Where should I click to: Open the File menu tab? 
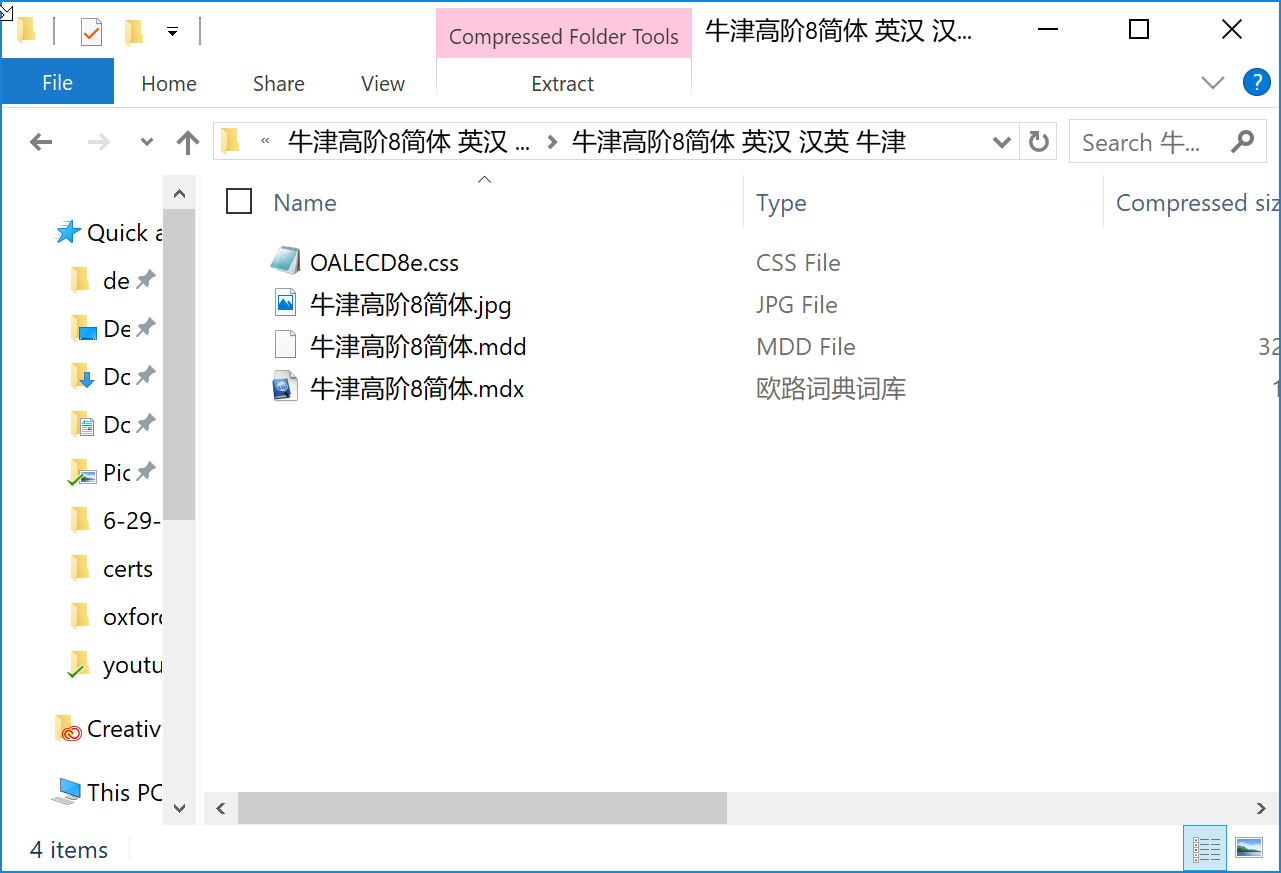point(57,83)
